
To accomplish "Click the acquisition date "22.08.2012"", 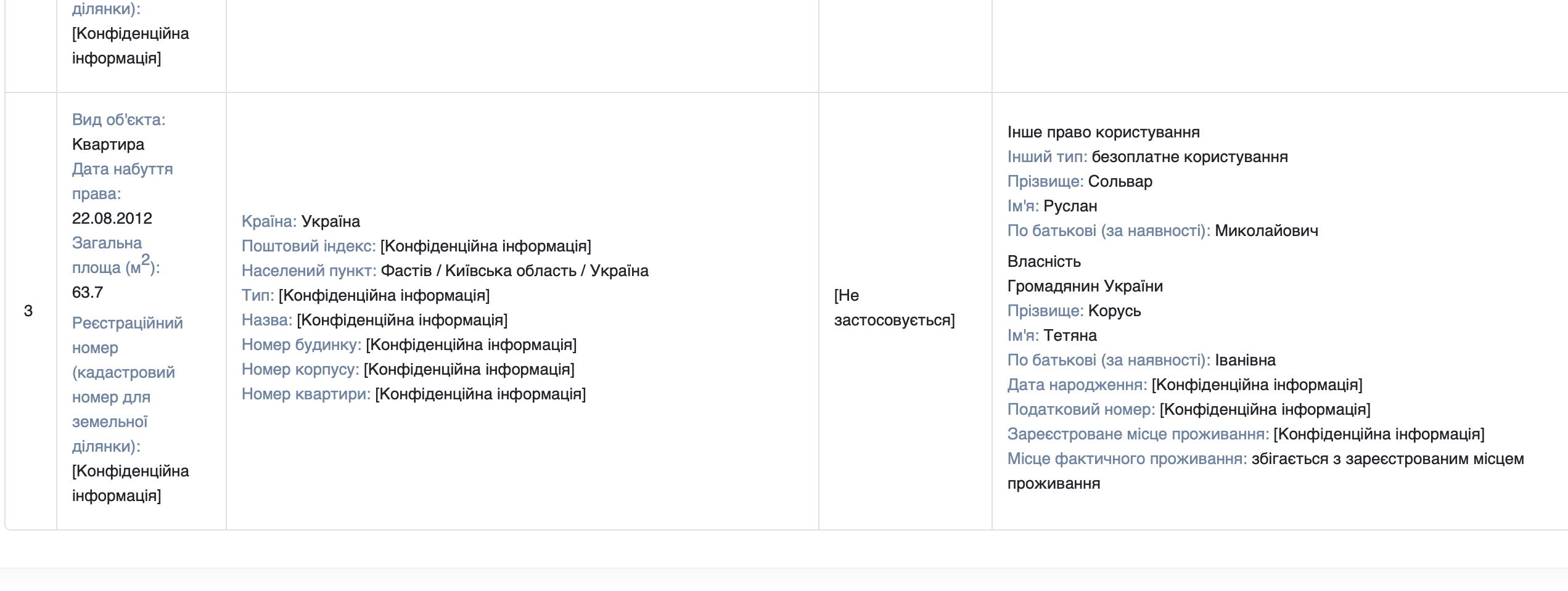I will (112, 218).
